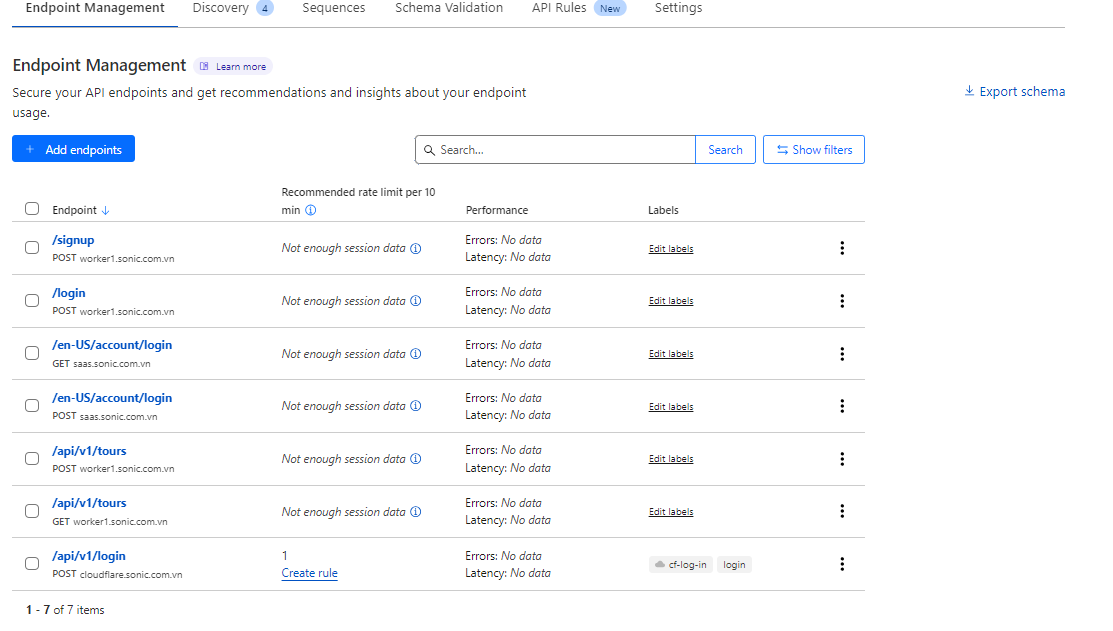Click info icon in /signup rate limit cell
Viewport: 1113px width, 631px height.
(x=416, y=249)
